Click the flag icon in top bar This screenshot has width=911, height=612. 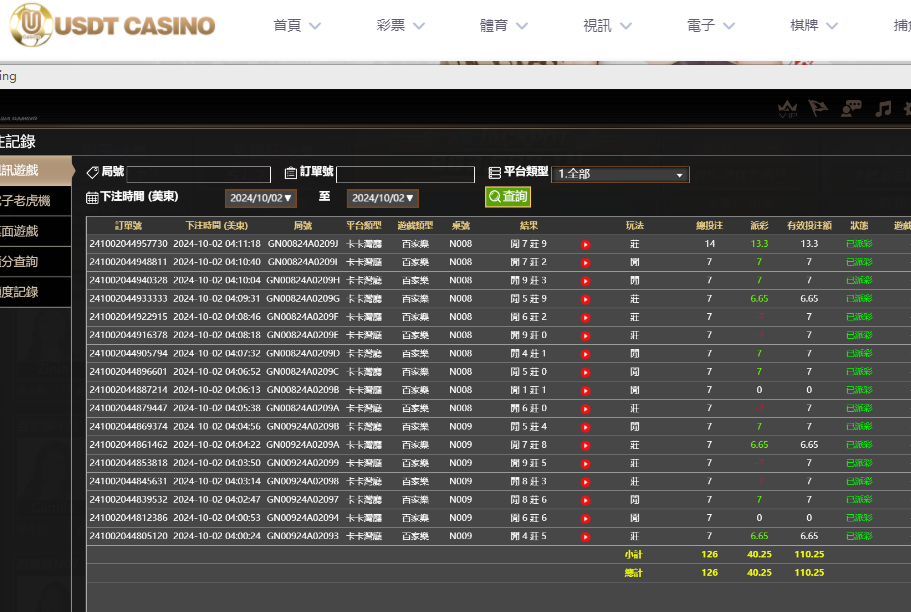pos(818,108)
